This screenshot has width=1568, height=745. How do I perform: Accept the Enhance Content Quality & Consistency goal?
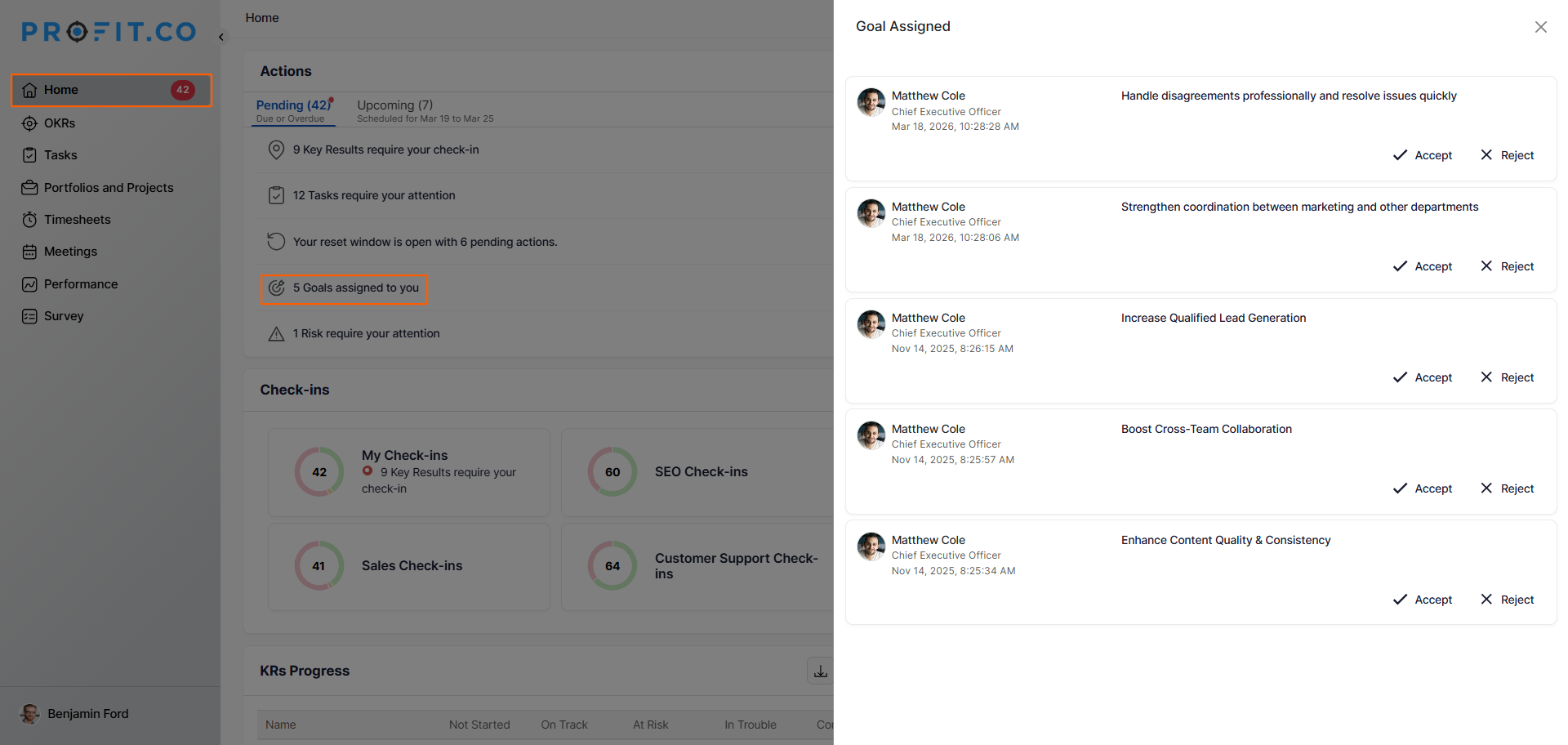tap(1423, 600)
